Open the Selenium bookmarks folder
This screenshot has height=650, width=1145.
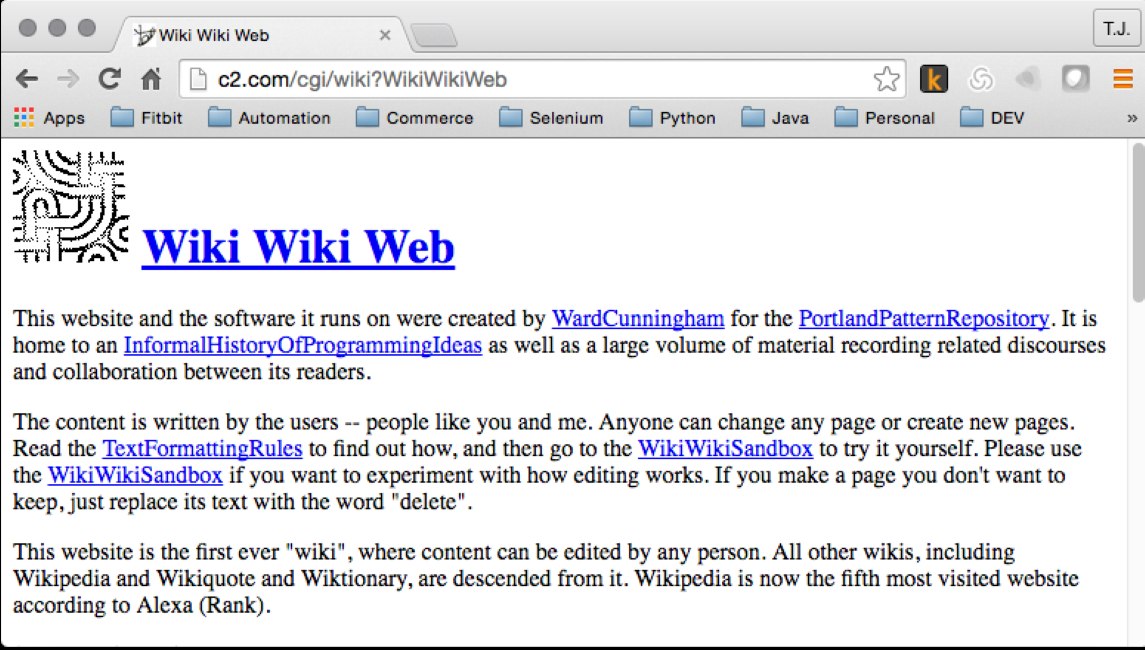[563, 117]
